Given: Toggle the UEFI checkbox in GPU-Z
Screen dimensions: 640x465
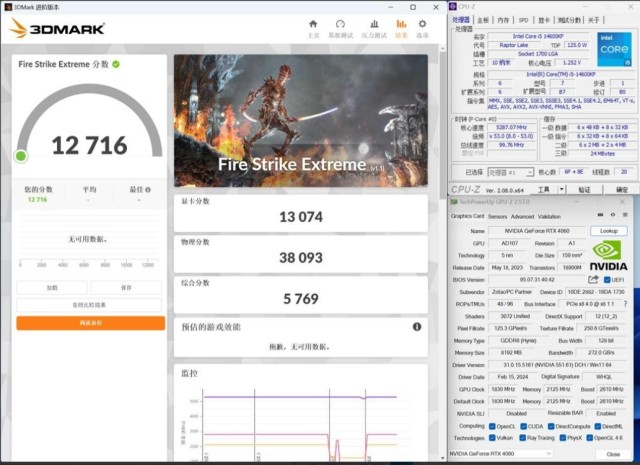Looking at the screenshot, I should click(607, 280).
